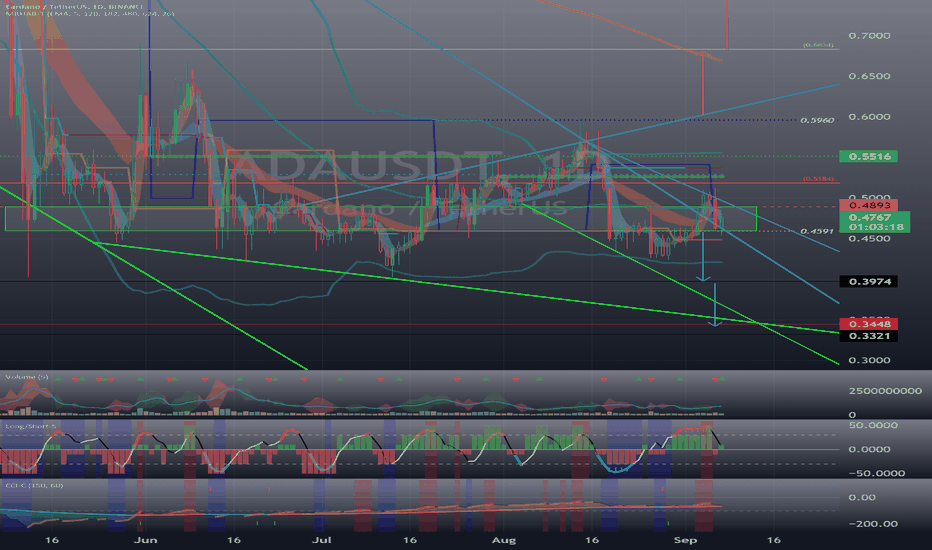Click the 0.6000 price axis label
Image resolution: width=932 pixels, height=550 pixels.
click(869, 117)
